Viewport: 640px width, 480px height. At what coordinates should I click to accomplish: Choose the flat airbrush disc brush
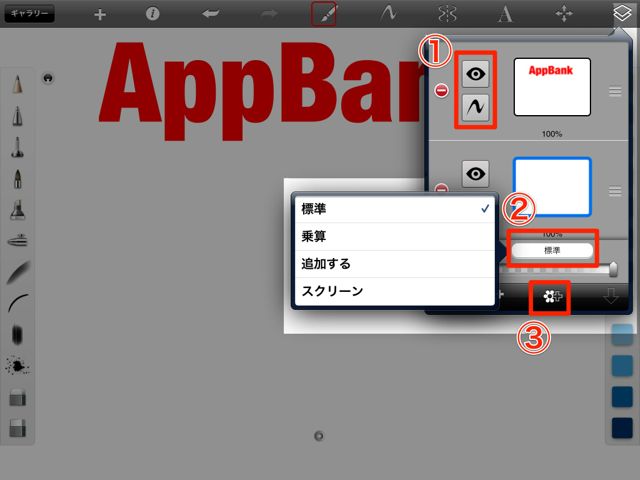point(18,241)
